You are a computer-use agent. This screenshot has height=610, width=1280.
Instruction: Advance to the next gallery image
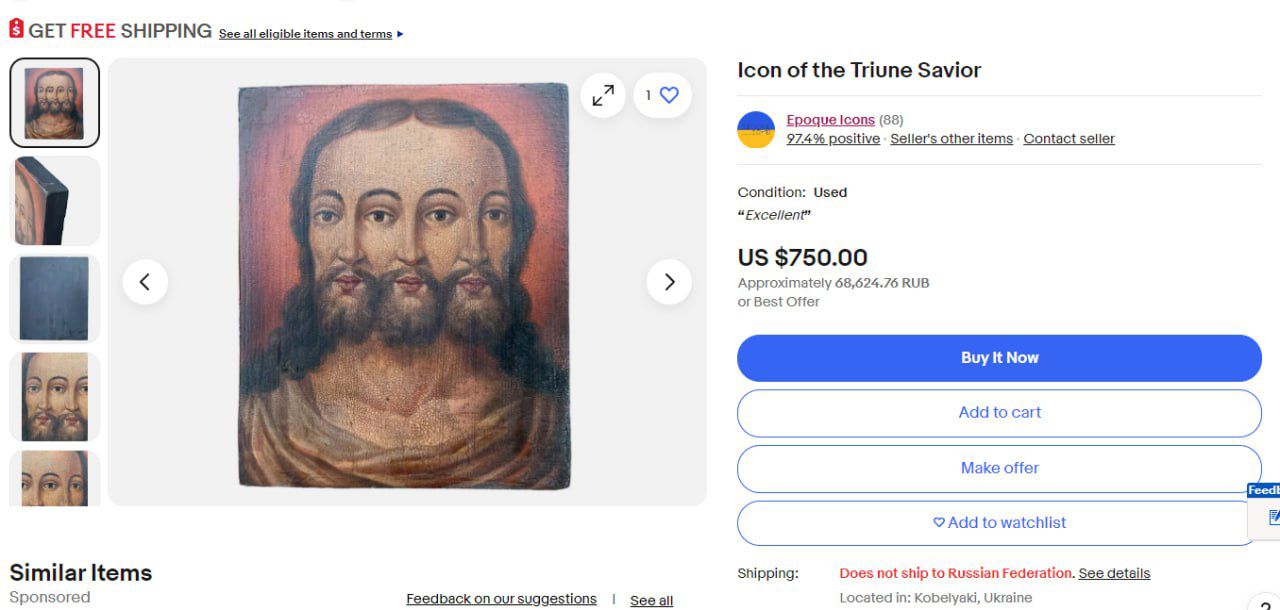669,282
